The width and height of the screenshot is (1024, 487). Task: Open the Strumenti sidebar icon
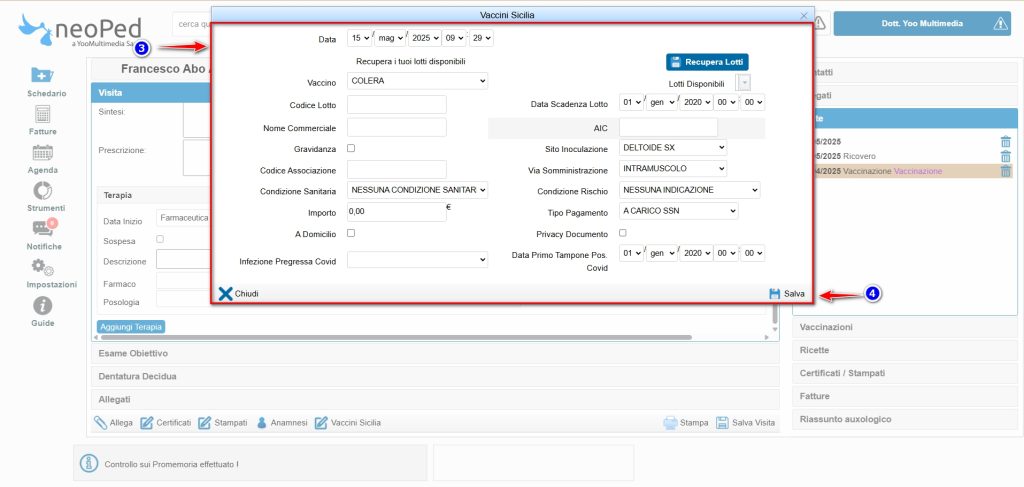coord(42,191)
